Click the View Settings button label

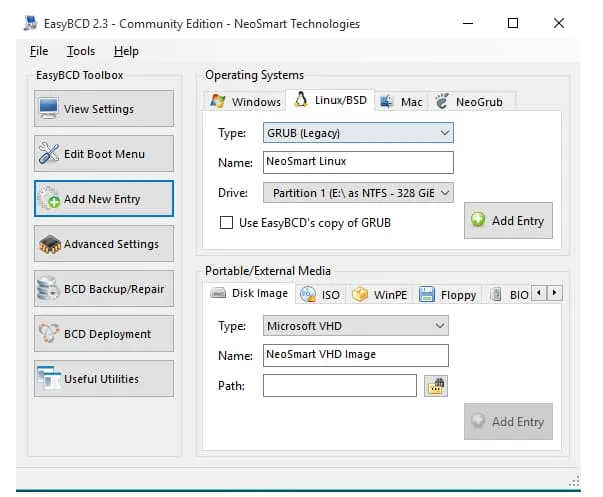pyautogui.click(x=99, y=109)
